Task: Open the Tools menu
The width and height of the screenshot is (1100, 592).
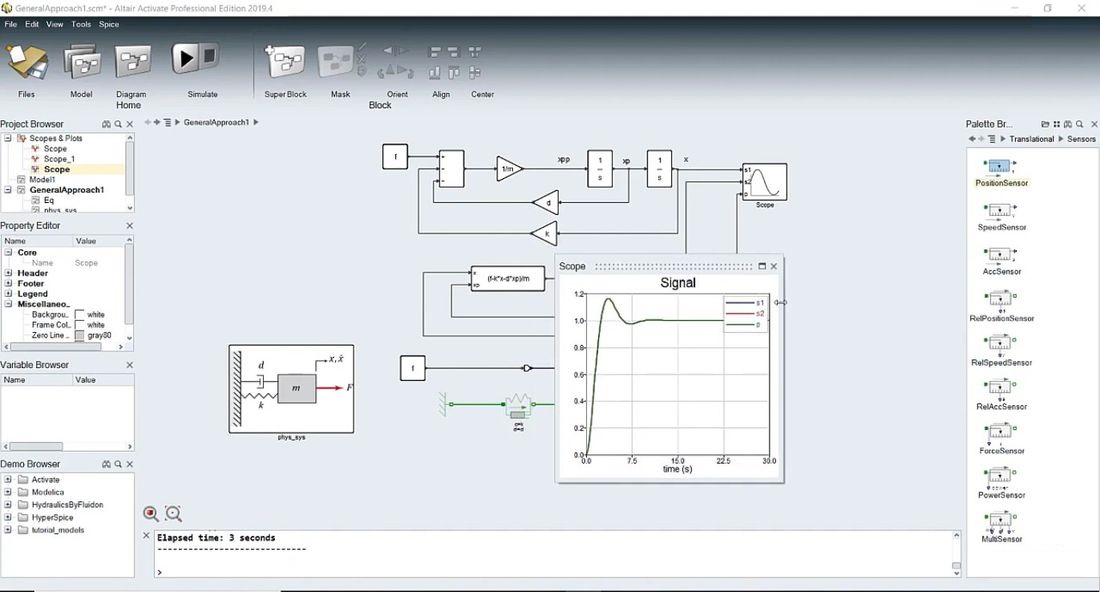Action: (81, 24)
